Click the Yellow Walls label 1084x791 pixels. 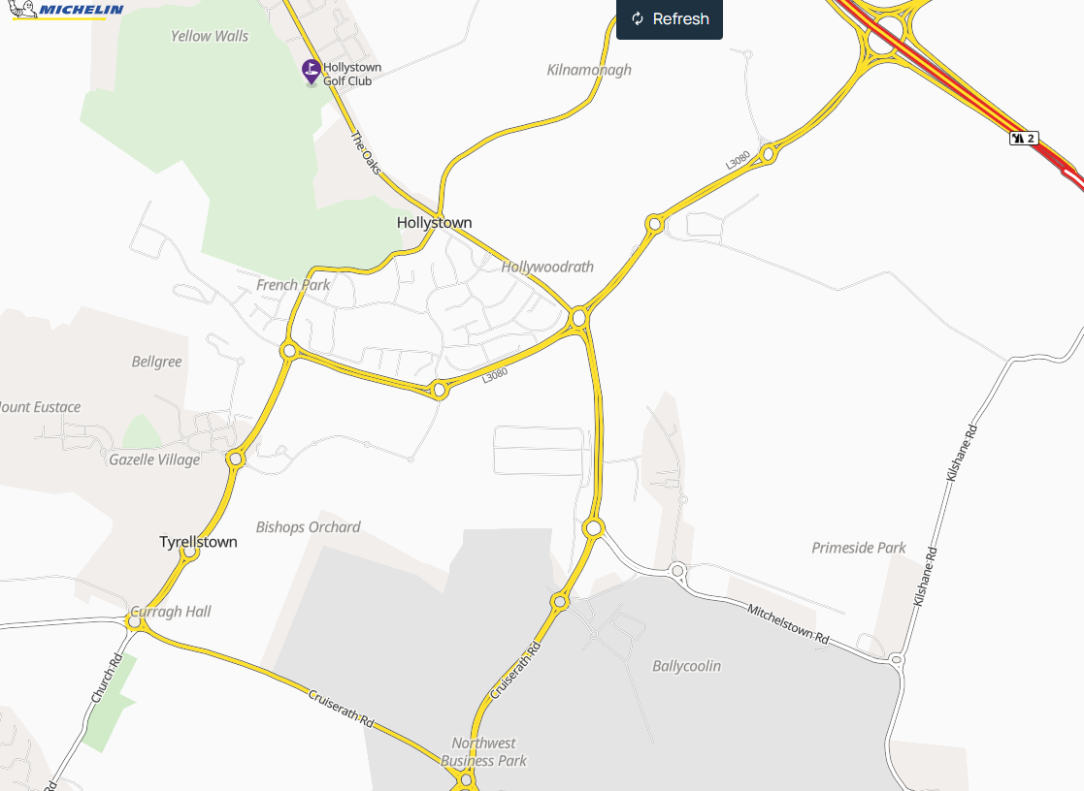(209, 36)
